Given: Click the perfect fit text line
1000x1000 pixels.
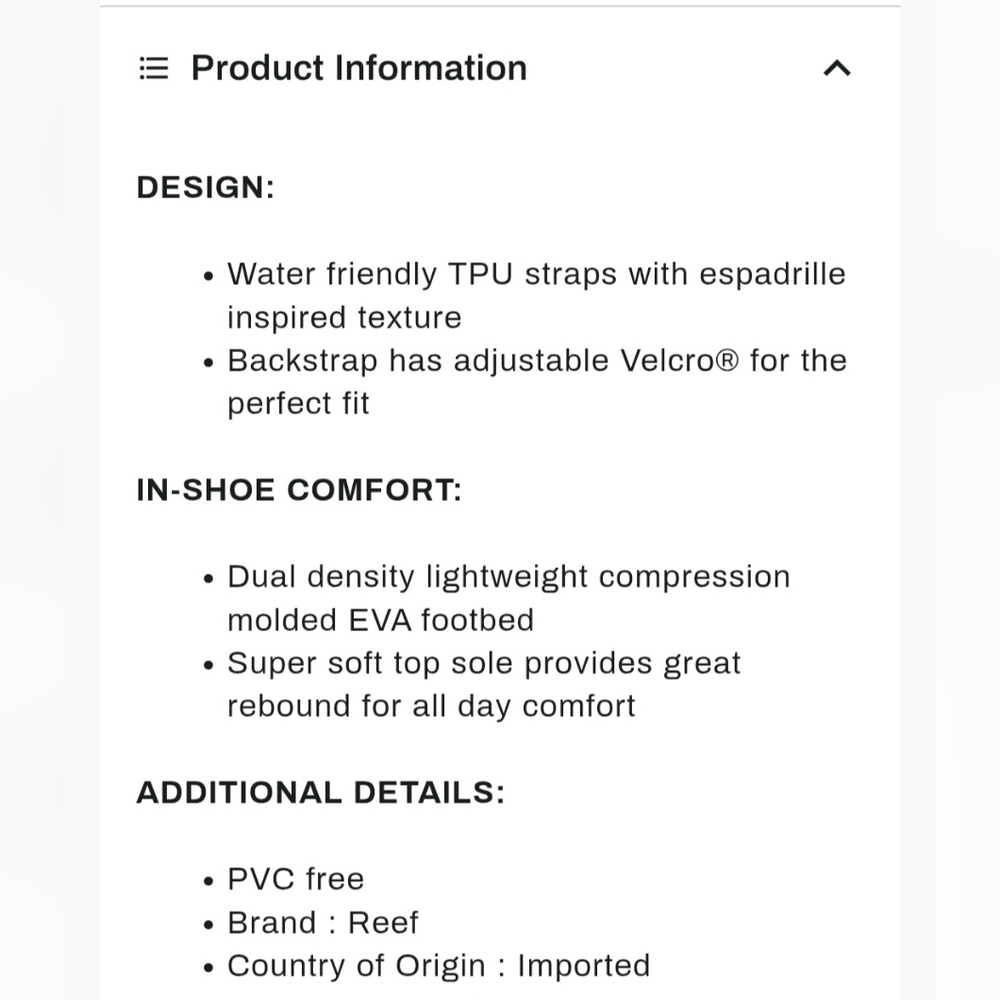Looking at the screenshot, I should coord(298,404).
